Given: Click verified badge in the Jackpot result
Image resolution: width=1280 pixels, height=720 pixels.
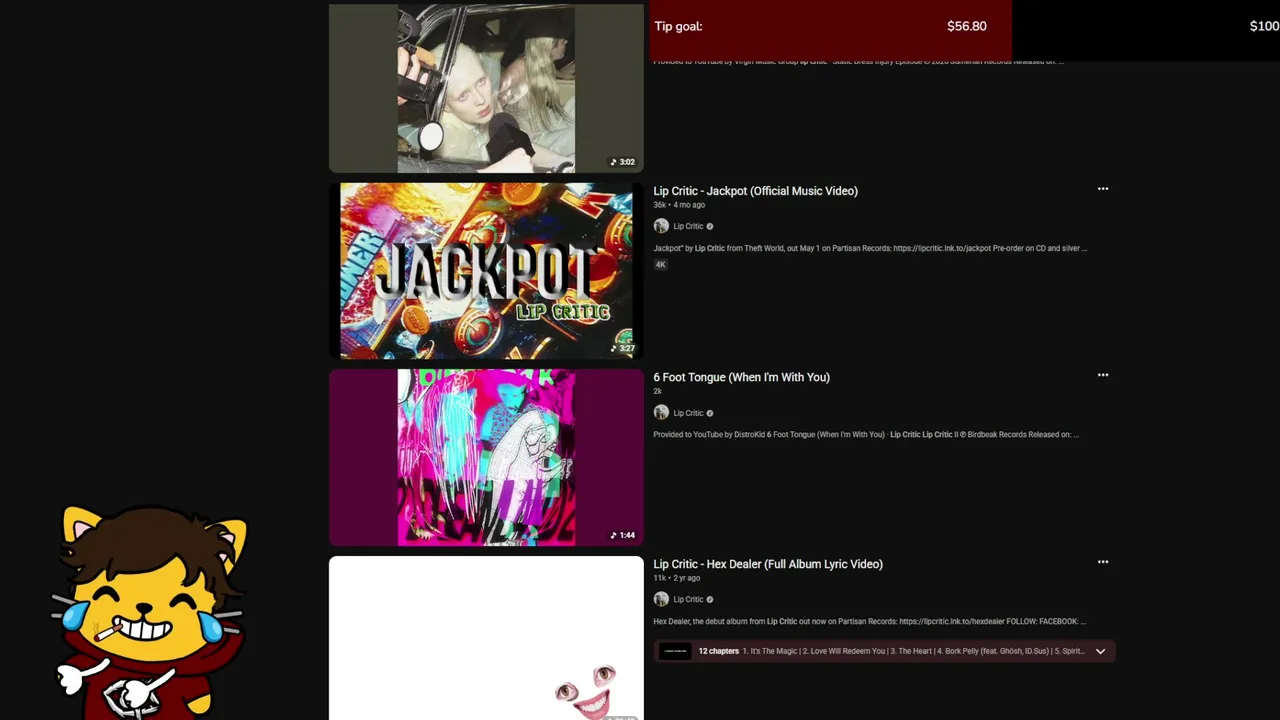Looking at the screenshot, I should (x=710, y=226).
